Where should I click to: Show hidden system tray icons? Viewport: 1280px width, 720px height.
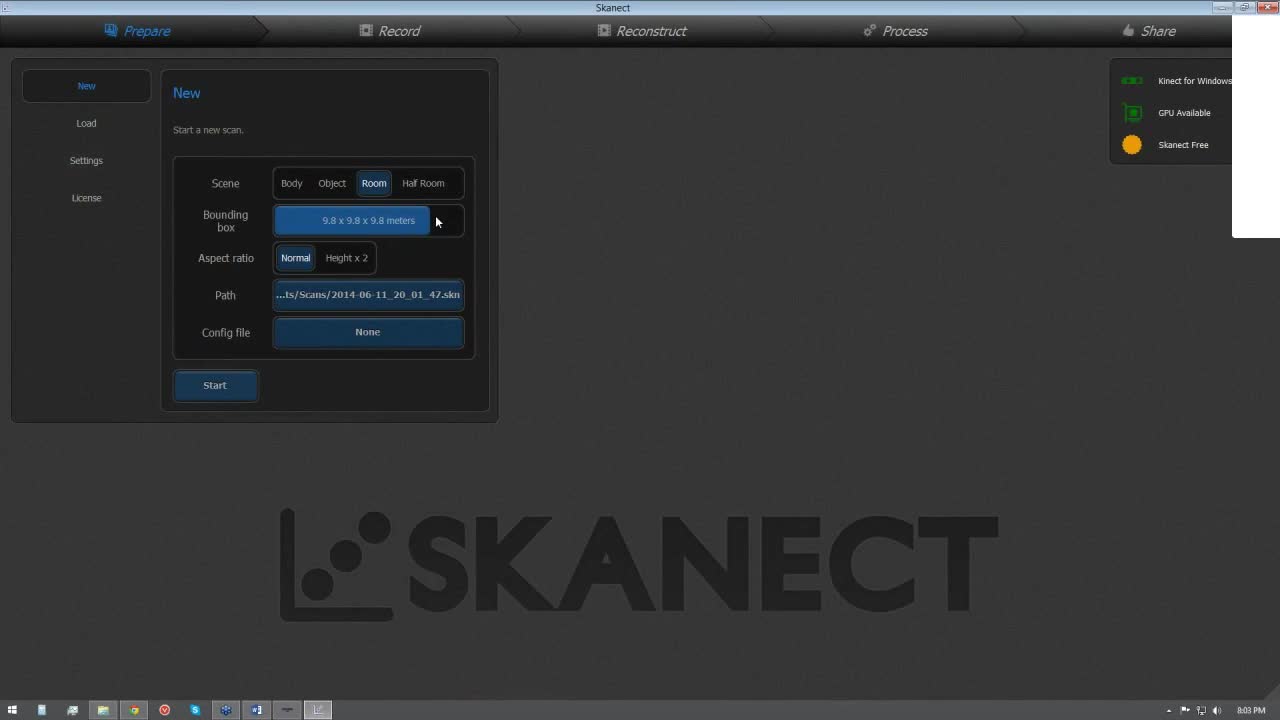(x=1169, y=711)
